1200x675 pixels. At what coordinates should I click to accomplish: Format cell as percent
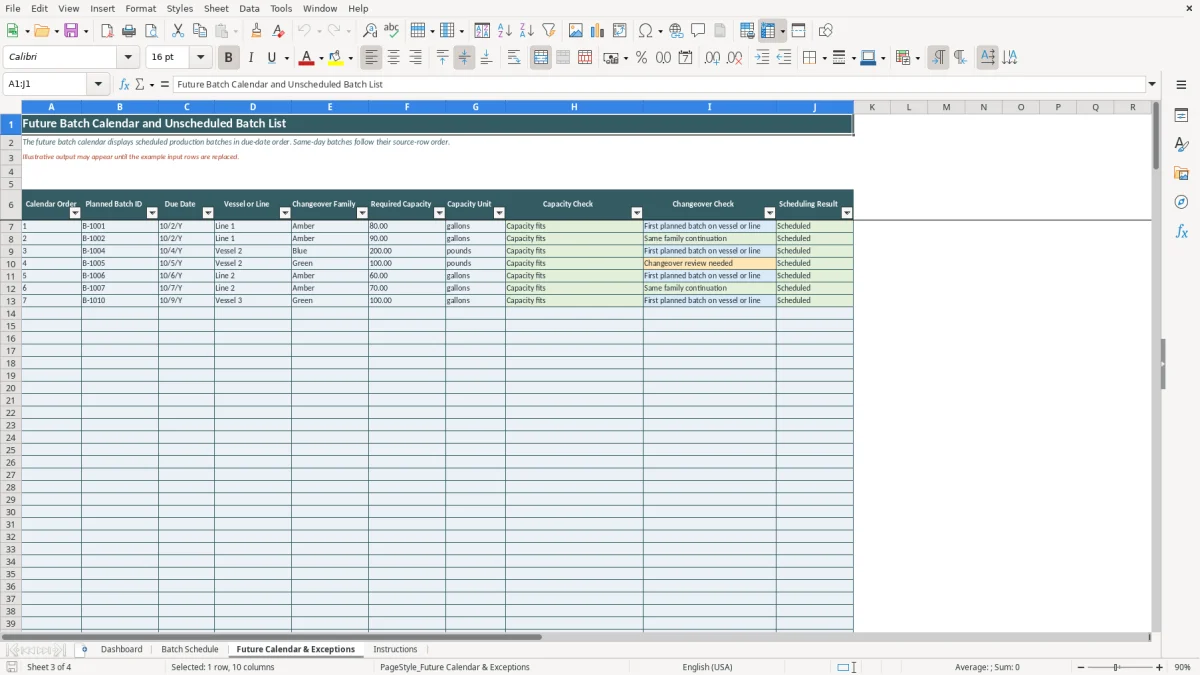click(x=642, y=58)
